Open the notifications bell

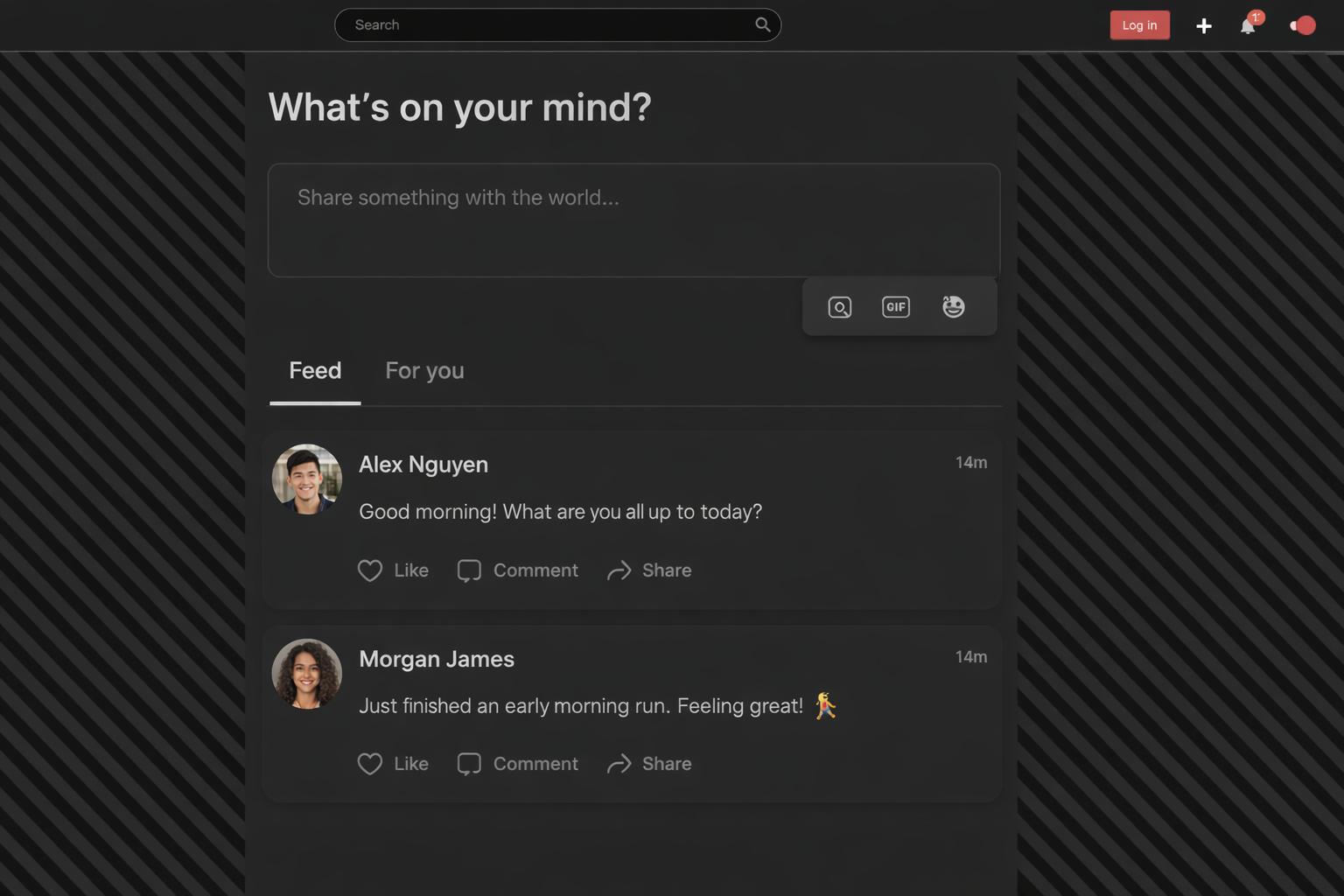[x=1248, y=26]
